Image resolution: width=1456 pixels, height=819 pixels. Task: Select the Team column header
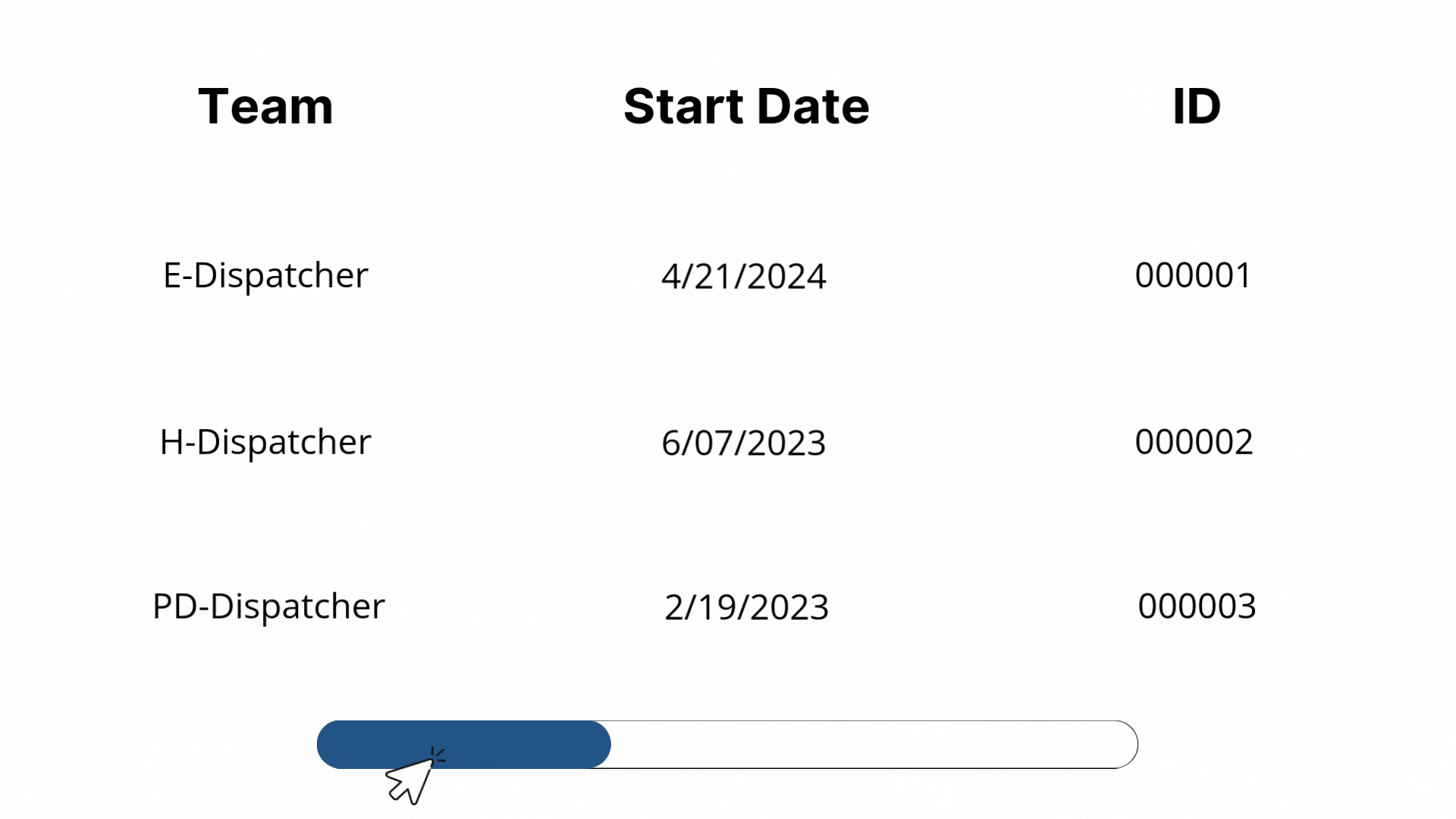(x=265, y=106)
